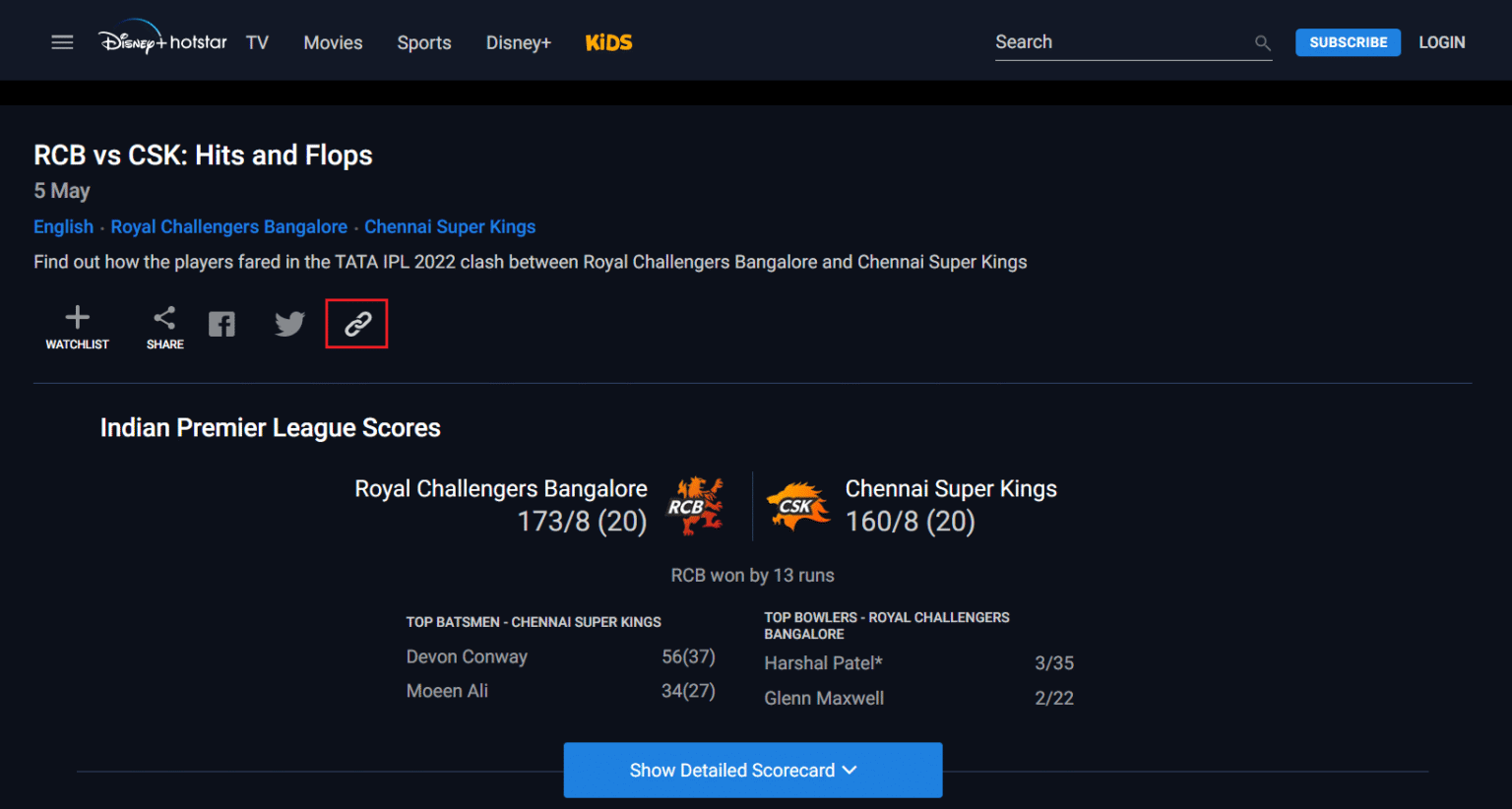
Task: Click the Subscribe button
Action: 1348,42
